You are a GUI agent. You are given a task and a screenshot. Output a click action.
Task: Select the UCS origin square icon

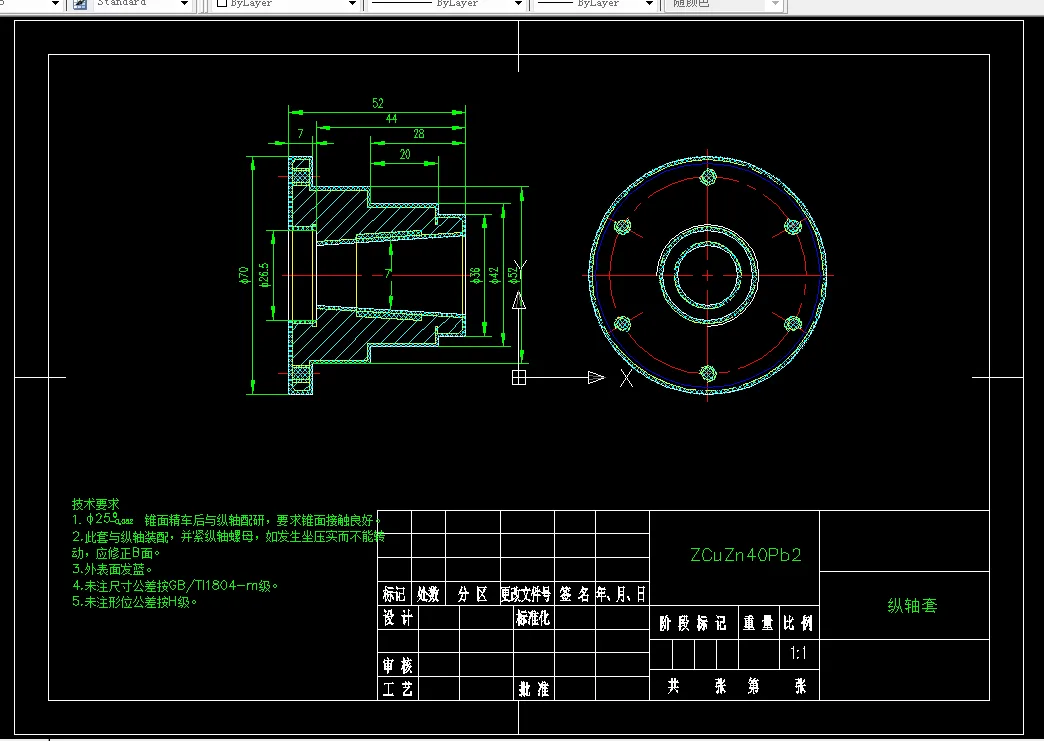519,377
